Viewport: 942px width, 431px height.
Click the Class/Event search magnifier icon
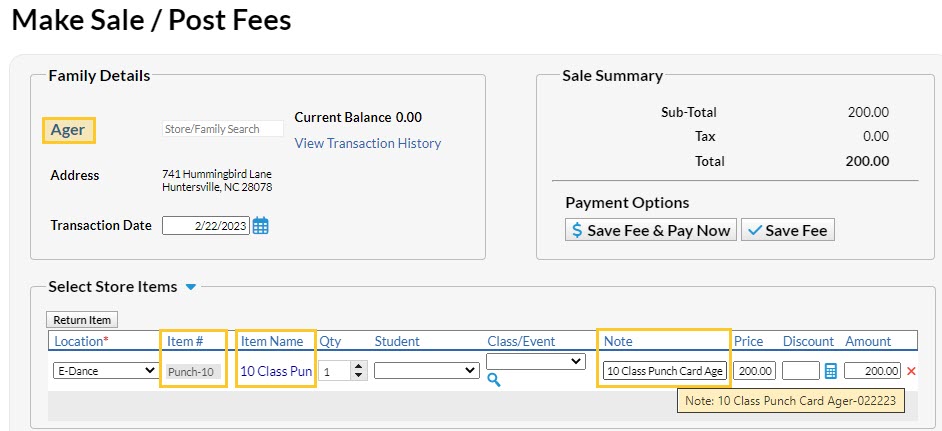coord(493,379)
